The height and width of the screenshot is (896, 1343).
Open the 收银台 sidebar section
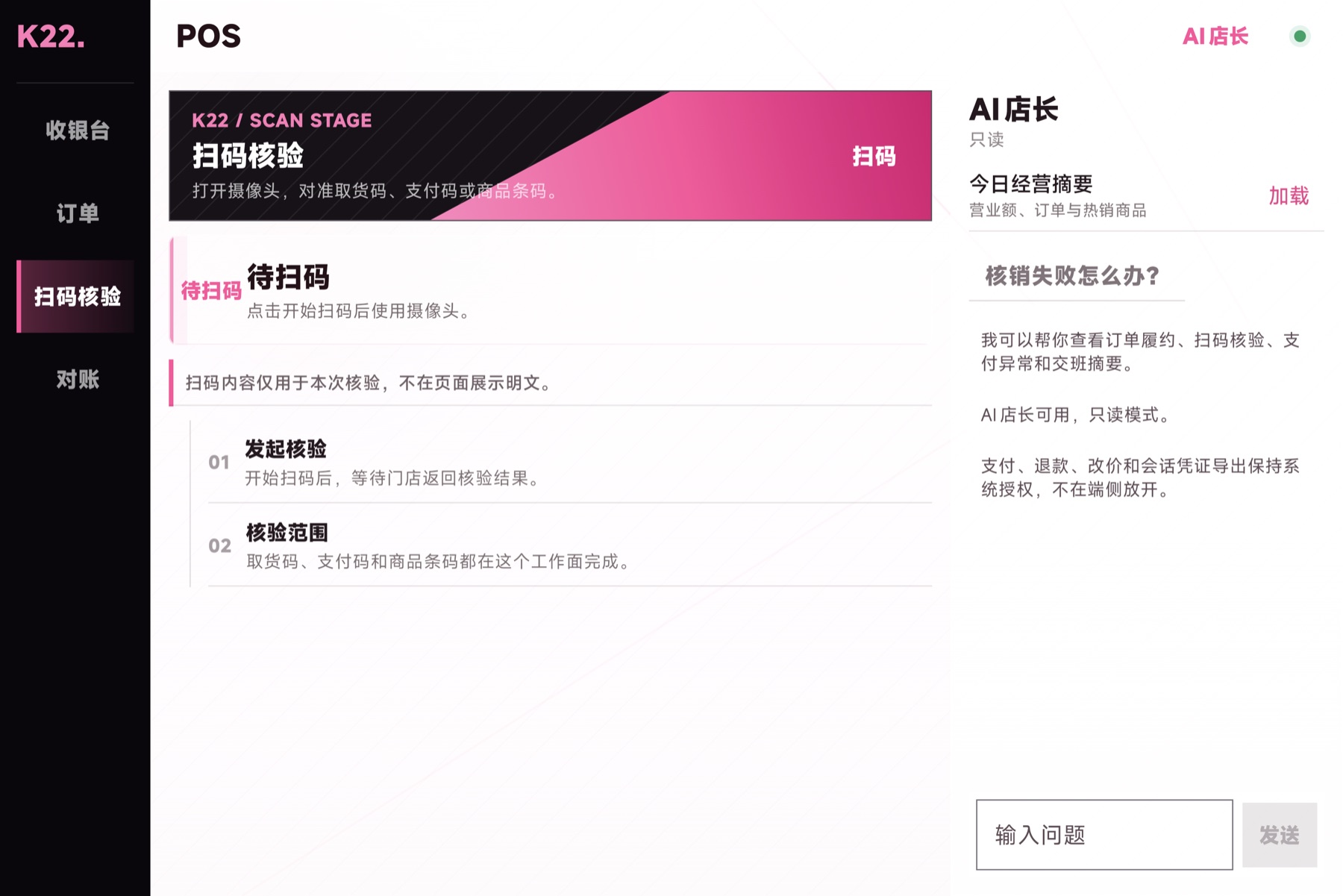(77, 131)
